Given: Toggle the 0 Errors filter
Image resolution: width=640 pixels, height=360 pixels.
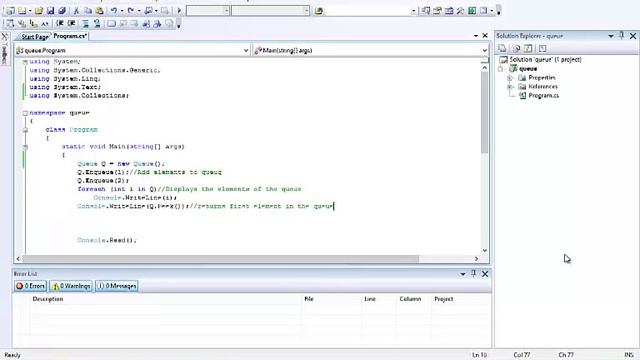Looking at the screenshot, I should (x=31, y=286).
